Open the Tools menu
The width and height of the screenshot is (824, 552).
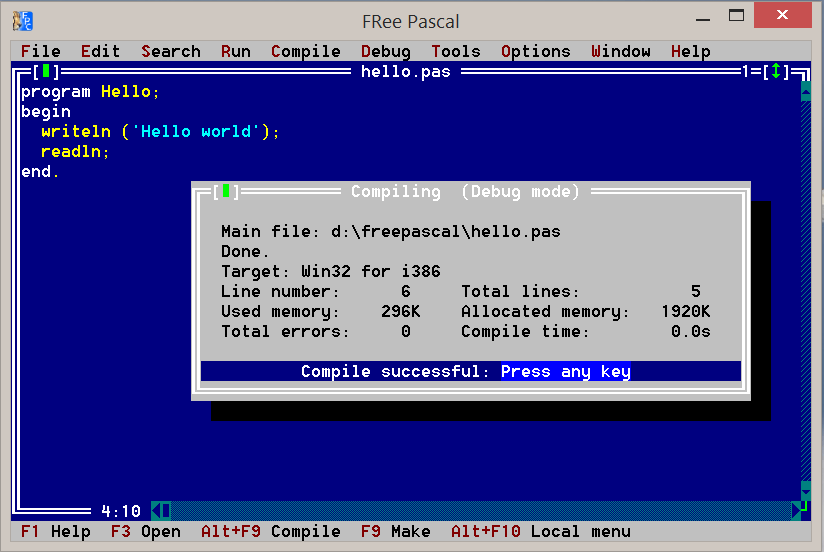(x=456, y=52)
